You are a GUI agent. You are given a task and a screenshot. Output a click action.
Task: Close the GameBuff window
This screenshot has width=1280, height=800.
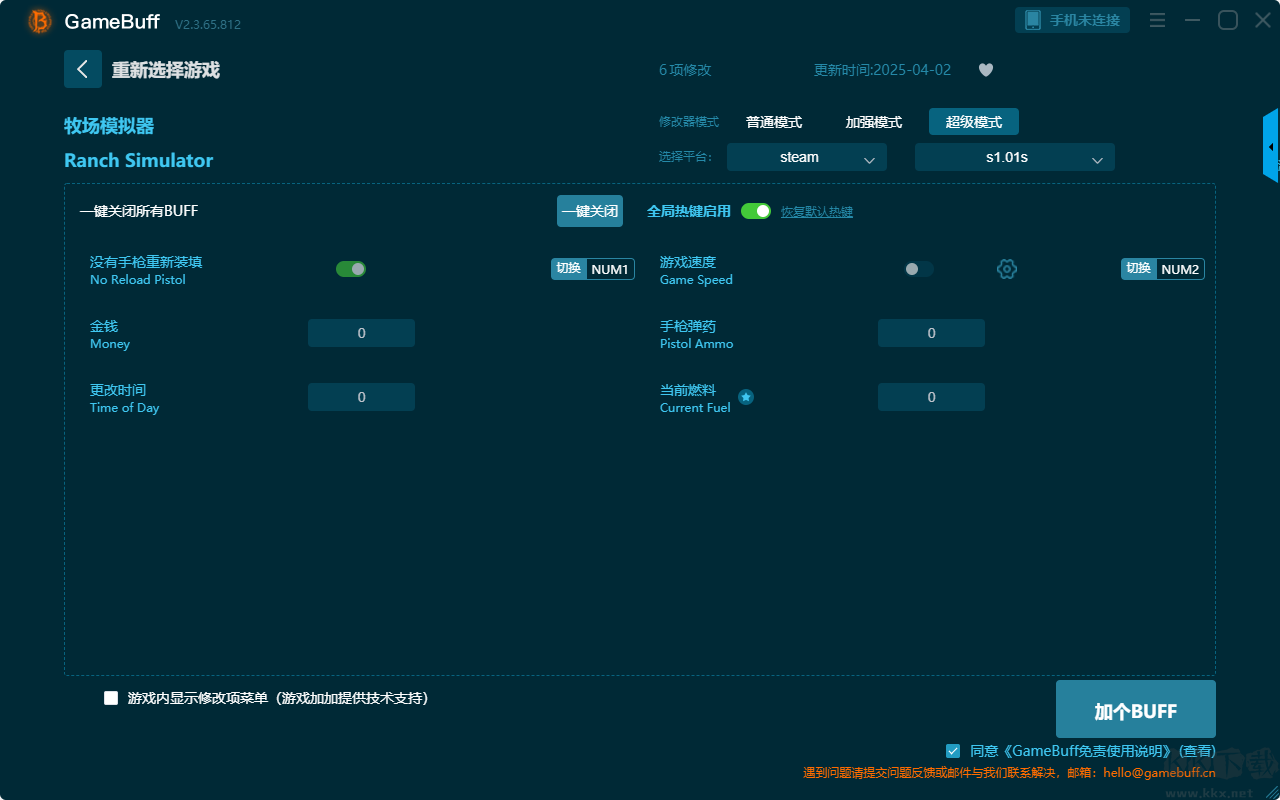click(x=1263, y=20)
